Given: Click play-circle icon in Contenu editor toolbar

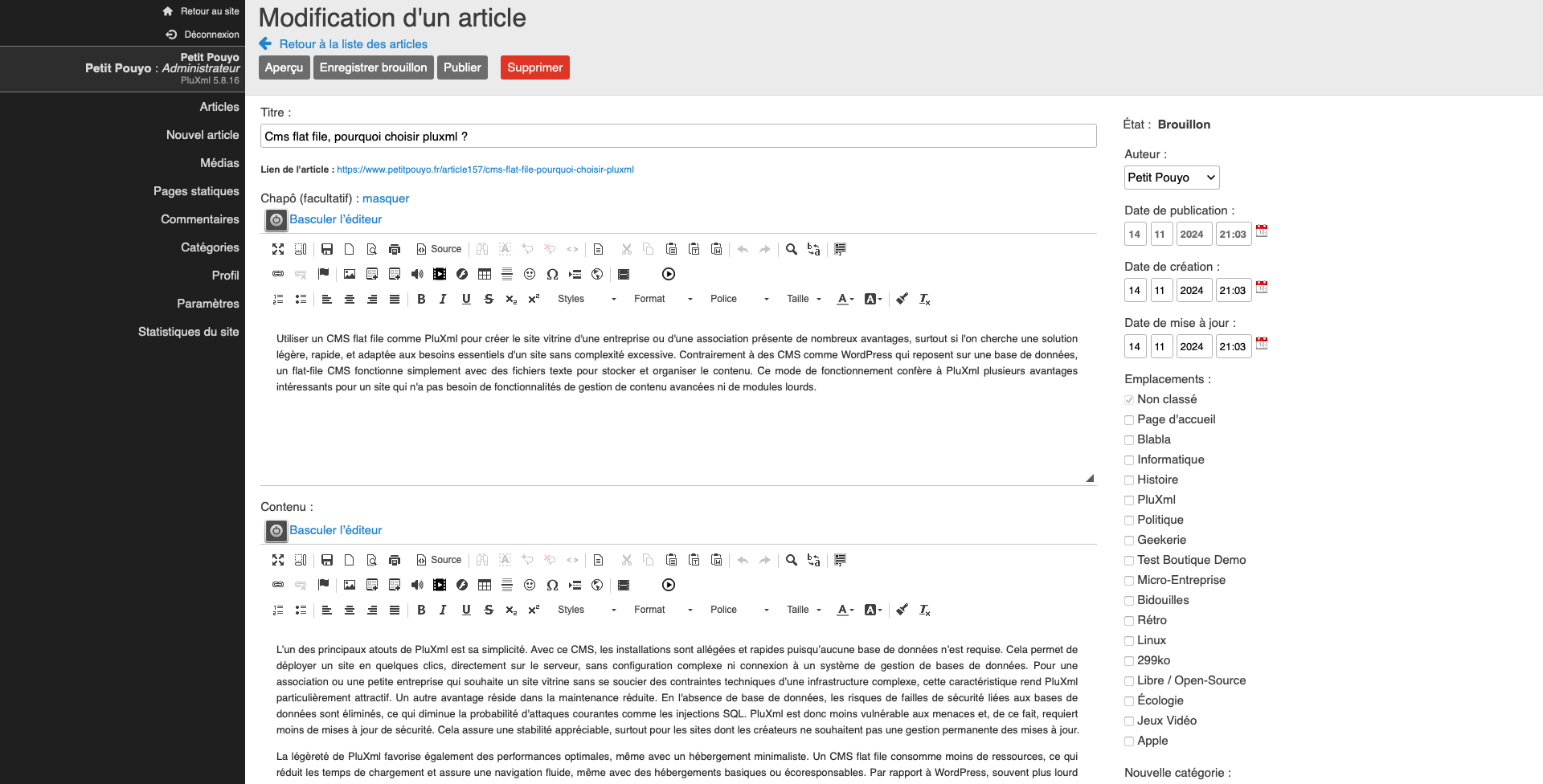Looking at the screenshot, I should 669,585.
